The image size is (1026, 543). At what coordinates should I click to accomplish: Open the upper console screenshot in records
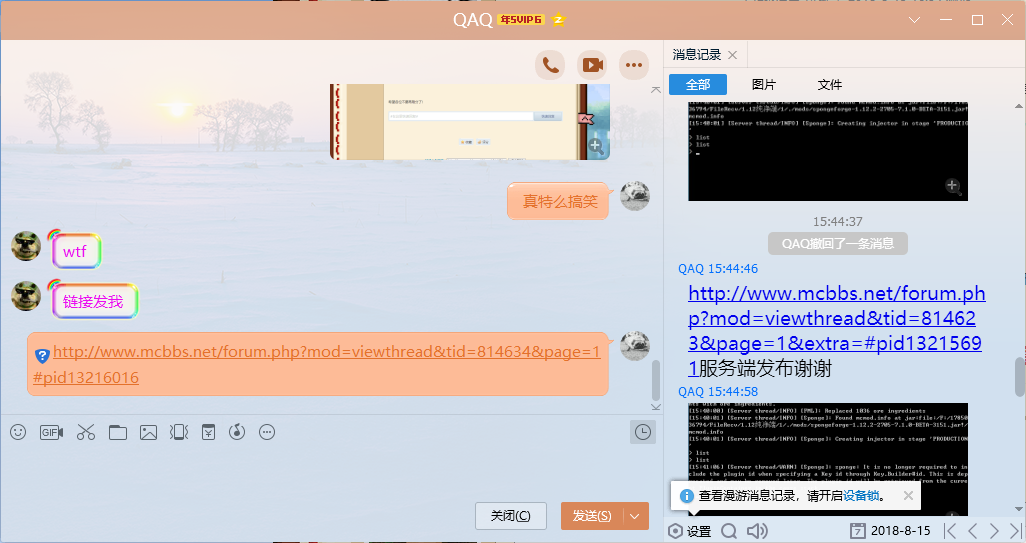pyautogui.click(x=828, y=151)
